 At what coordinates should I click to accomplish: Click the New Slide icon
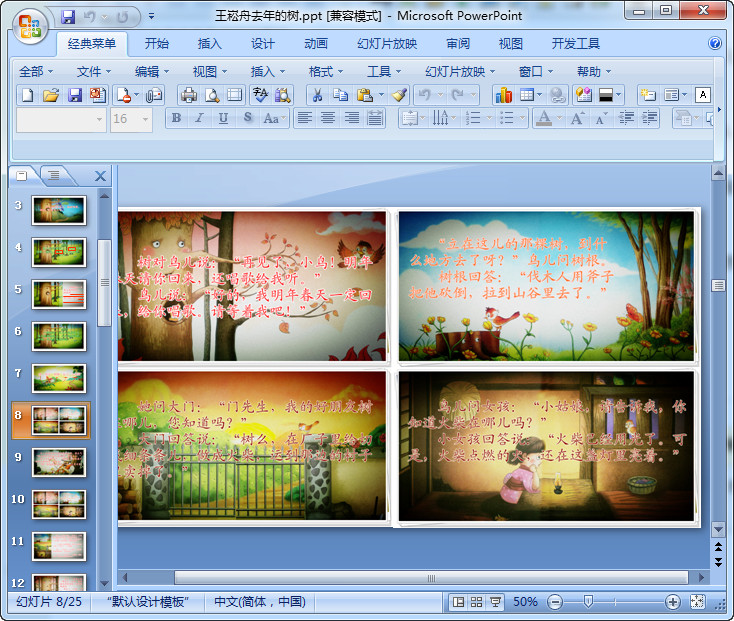pos(648,95)
